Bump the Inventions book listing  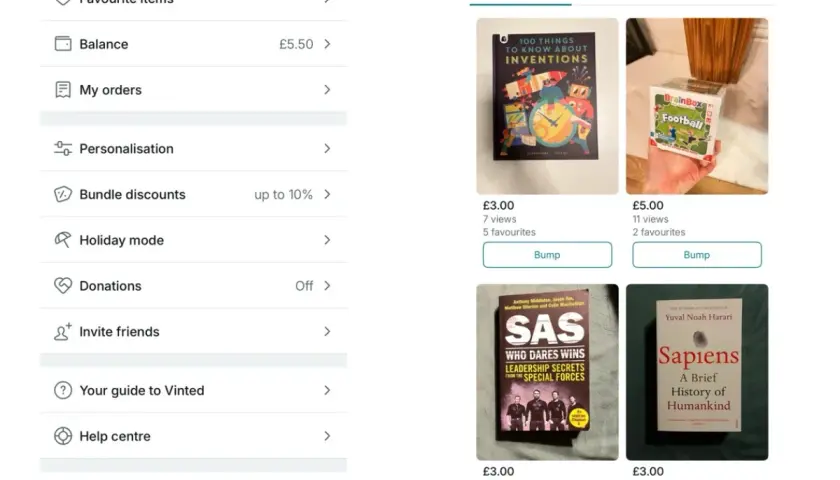pos(547,254)
